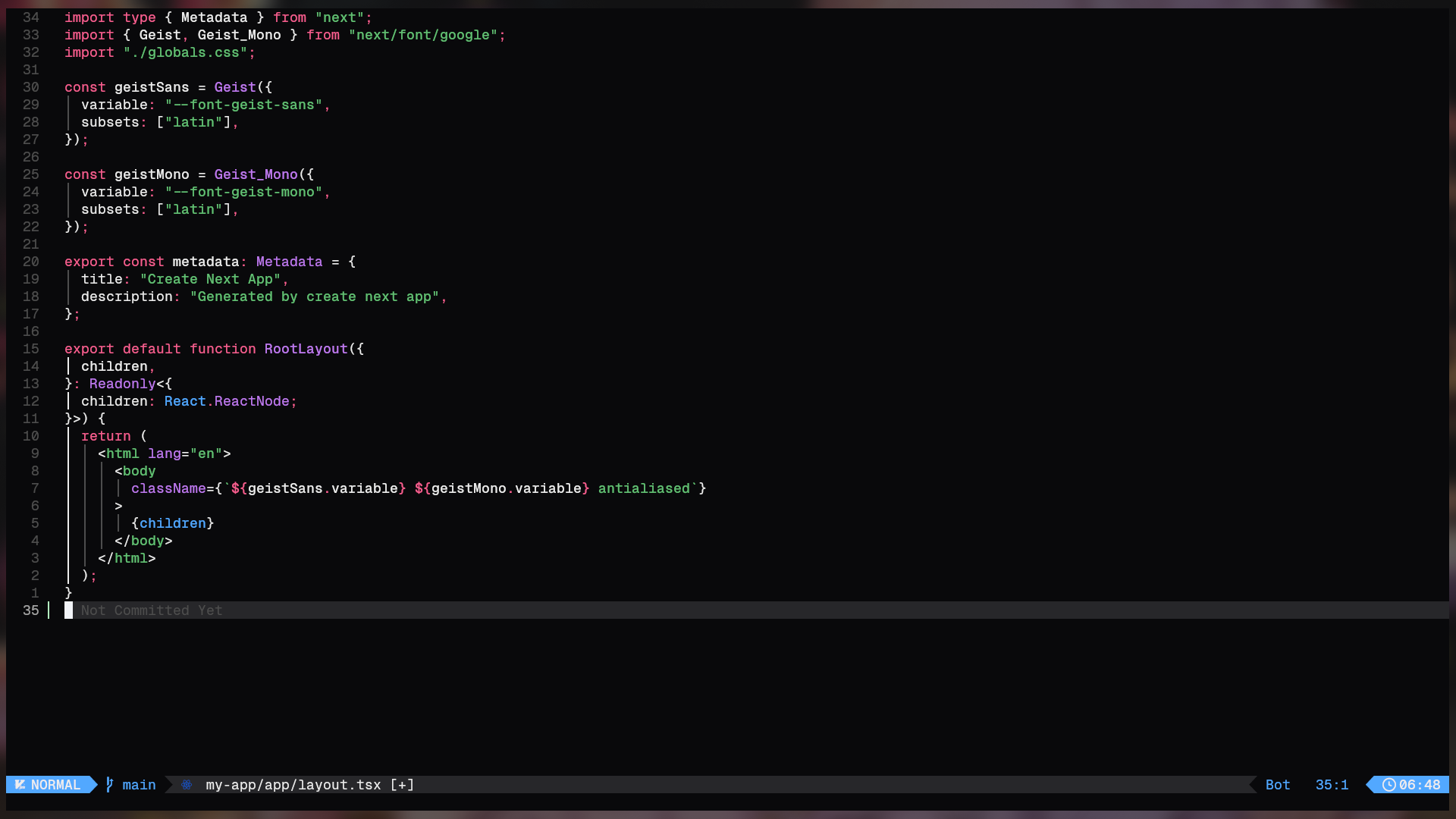Click the Bot scroll position indicator

point(1277,785)
